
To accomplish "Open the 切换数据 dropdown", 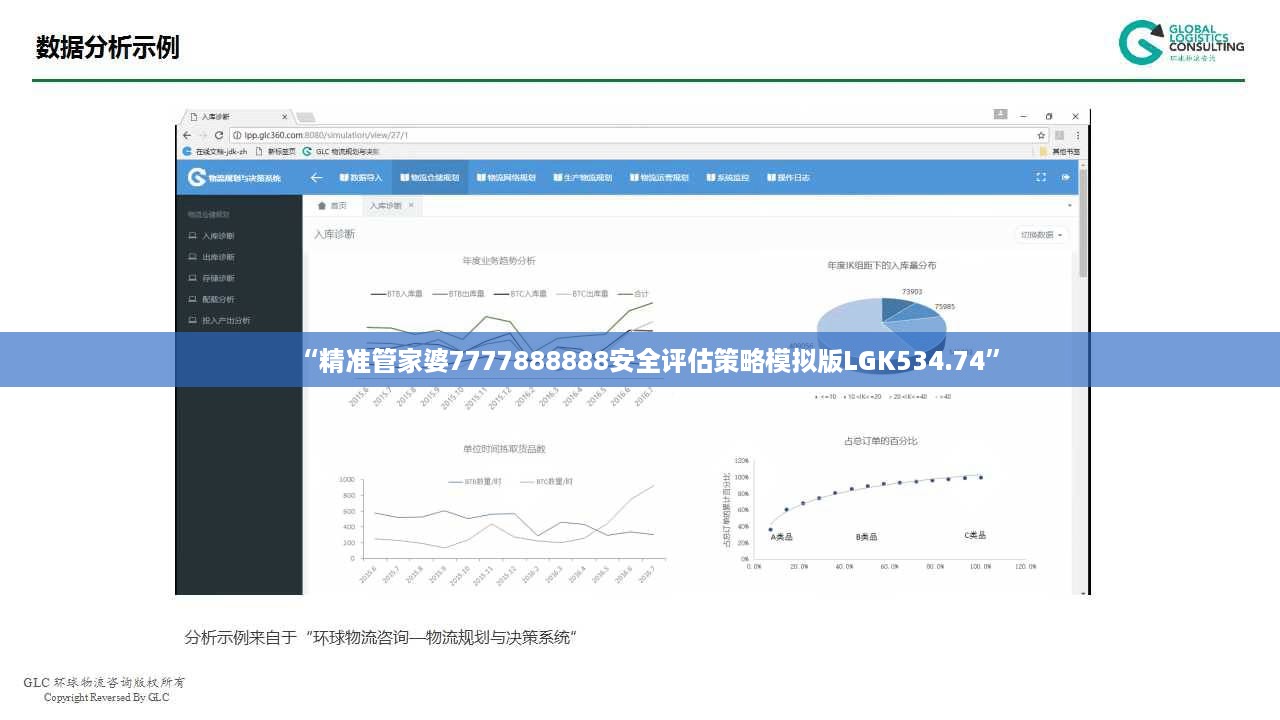I will point(1041,235).
